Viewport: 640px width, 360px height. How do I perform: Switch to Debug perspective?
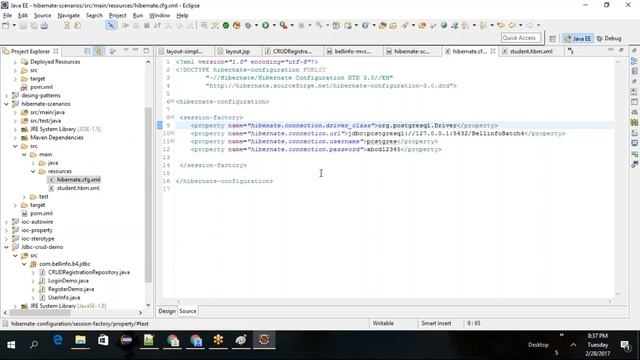(609, 38)
